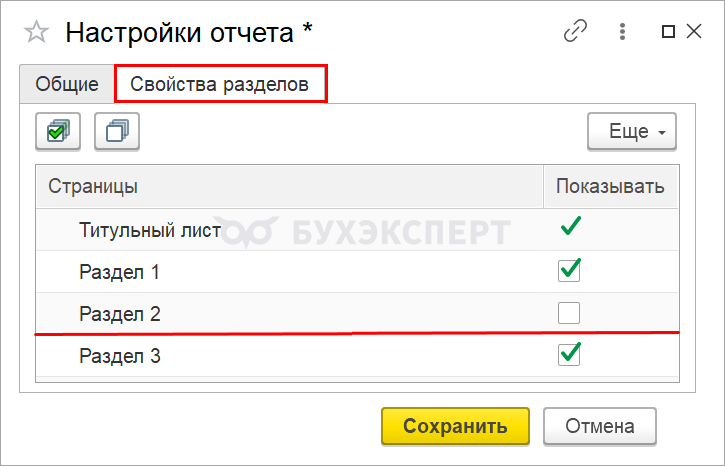The width and height of the screenshot is (725, 466).
Task: Select the Свойства разделов tab
Action: pyautogui.click(x=221, y=84)
